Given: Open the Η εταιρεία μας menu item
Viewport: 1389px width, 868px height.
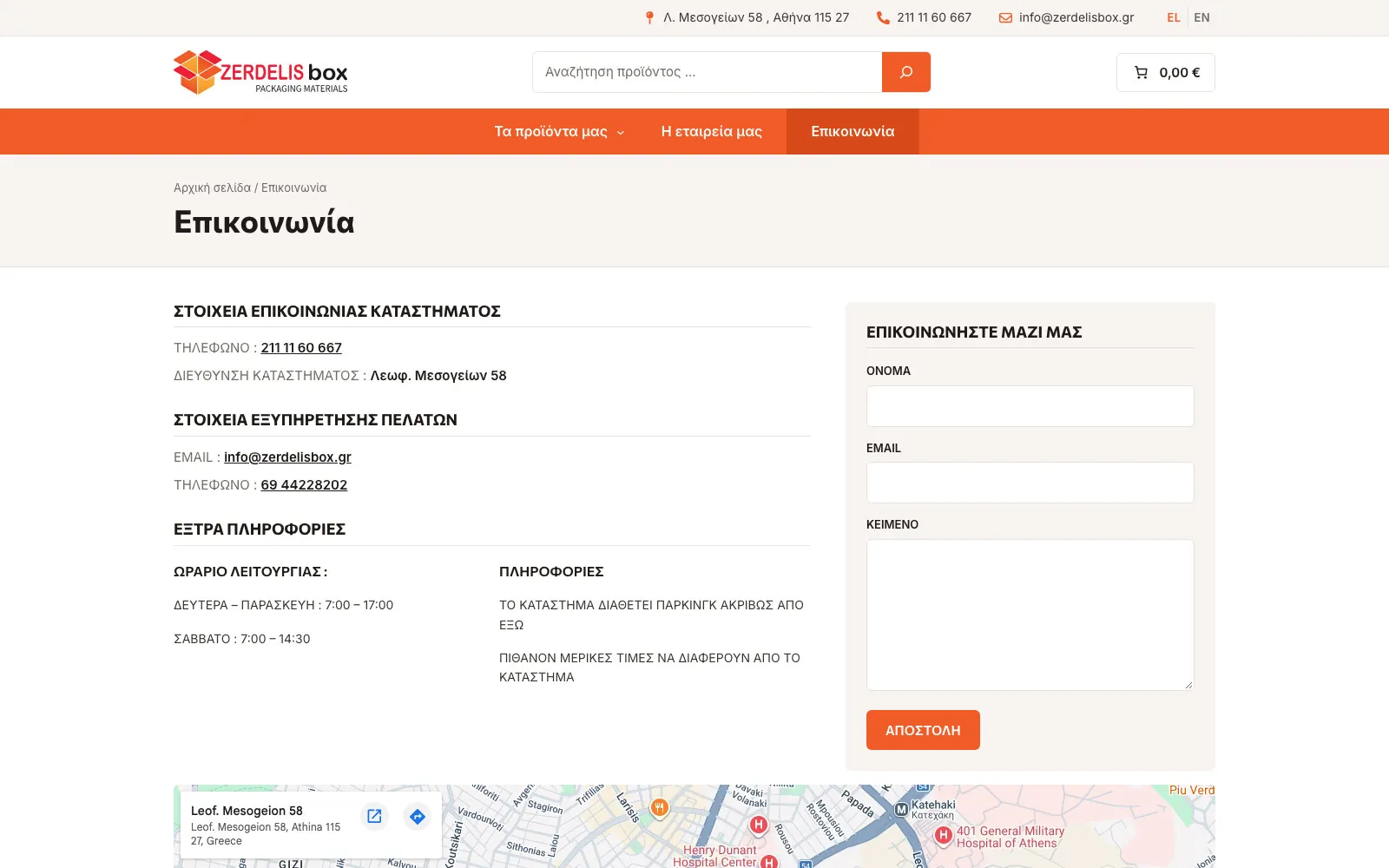Looking at the screenshot, I should pyautogui.click(x=712, y=131).
